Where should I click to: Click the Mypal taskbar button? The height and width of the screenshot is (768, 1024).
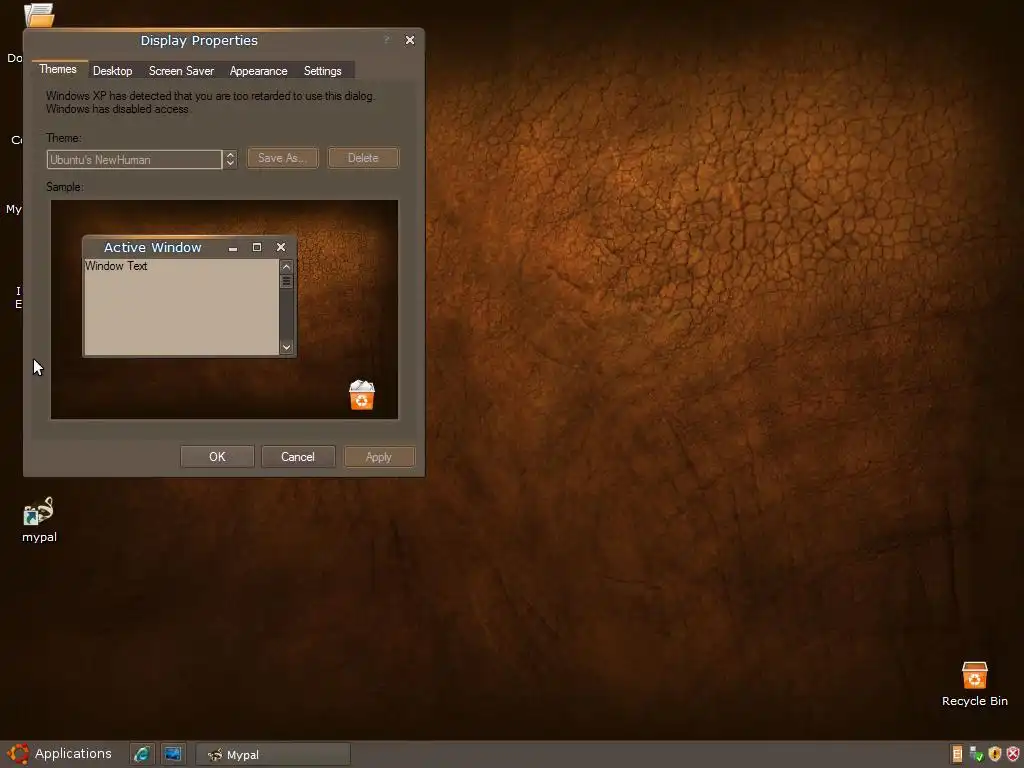pyautogui.click(x=273, y=754)
